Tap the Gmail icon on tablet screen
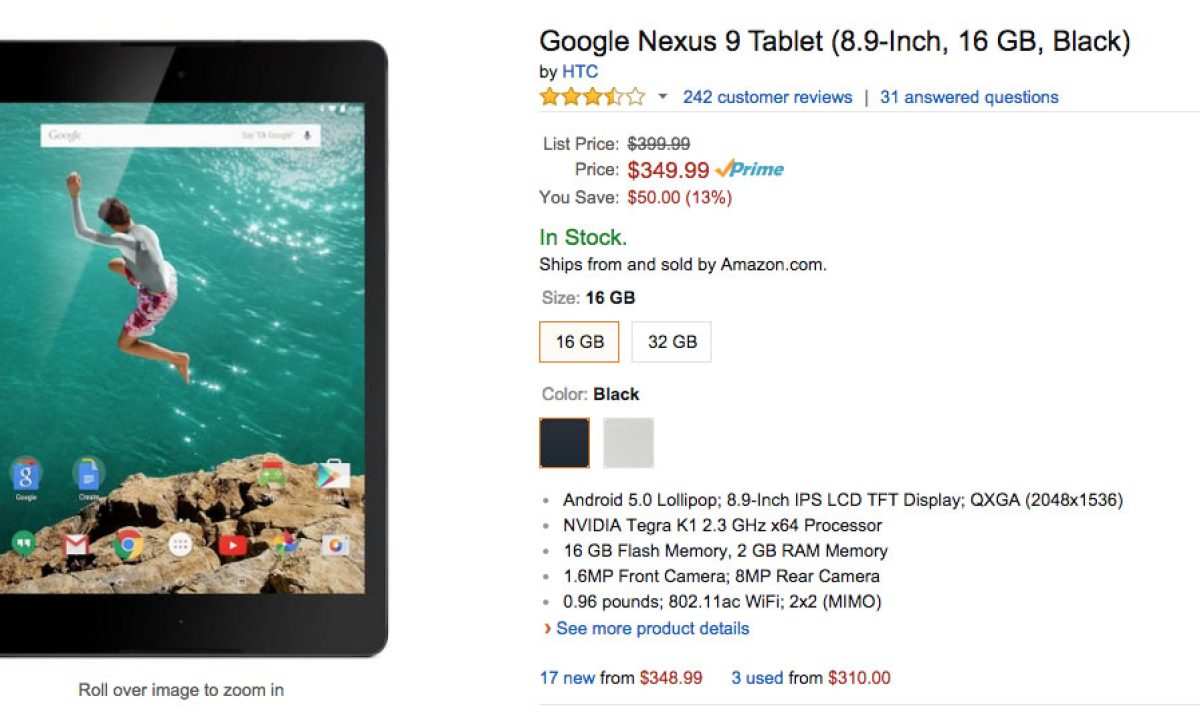This screenshot has width=1200, height=720. 76,545
